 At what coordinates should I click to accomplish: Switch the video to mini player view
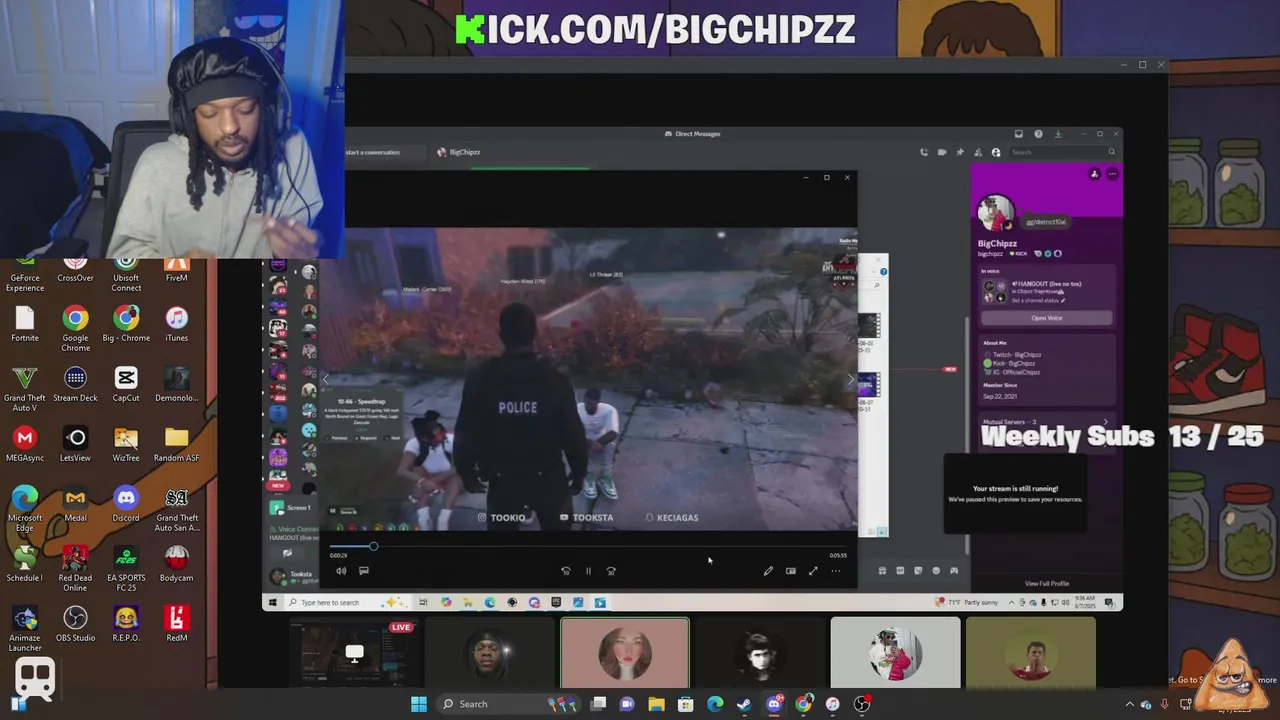(790, 571)
